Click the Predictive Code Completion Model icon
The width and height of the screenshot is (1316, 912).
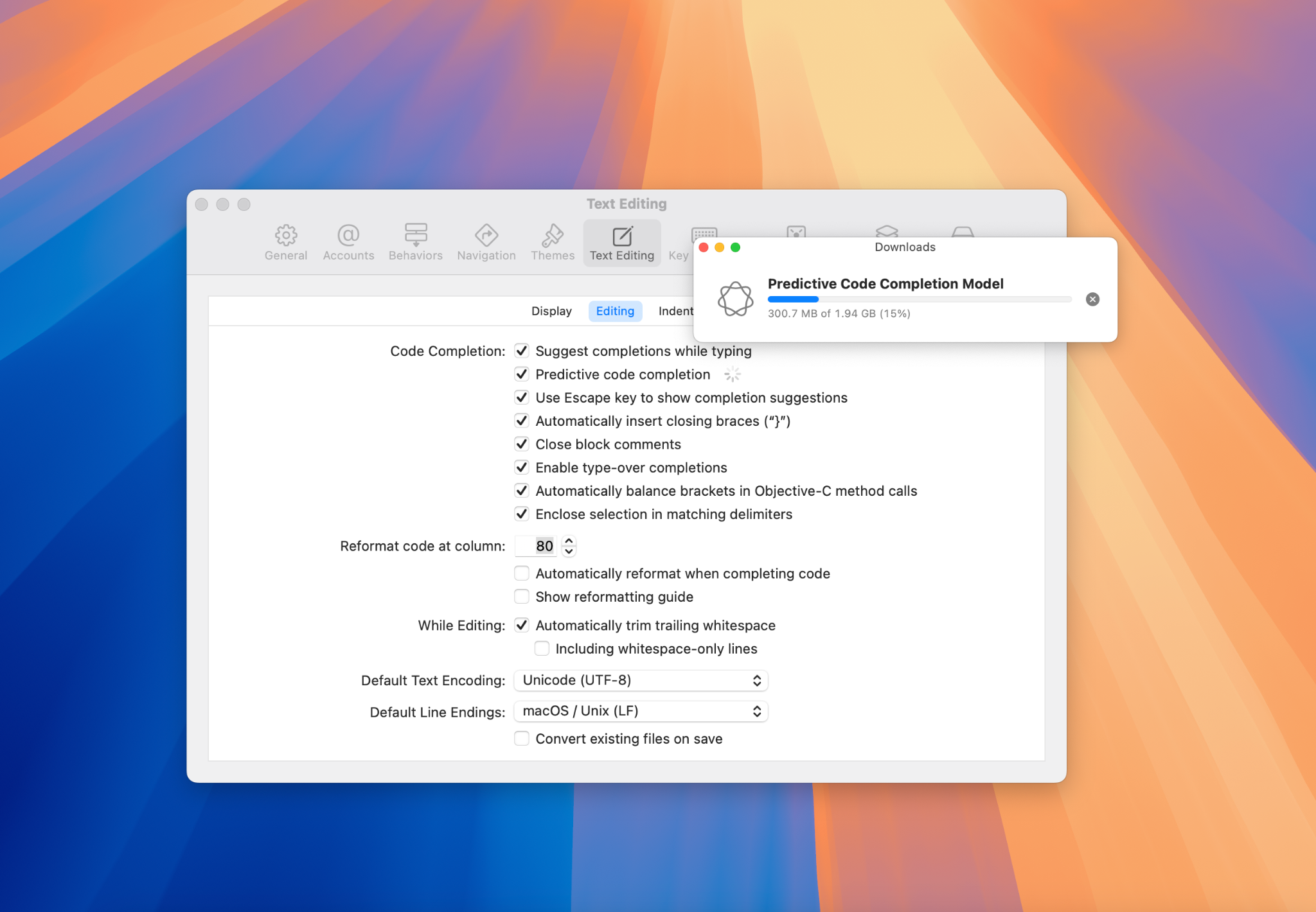coord(735,298)
